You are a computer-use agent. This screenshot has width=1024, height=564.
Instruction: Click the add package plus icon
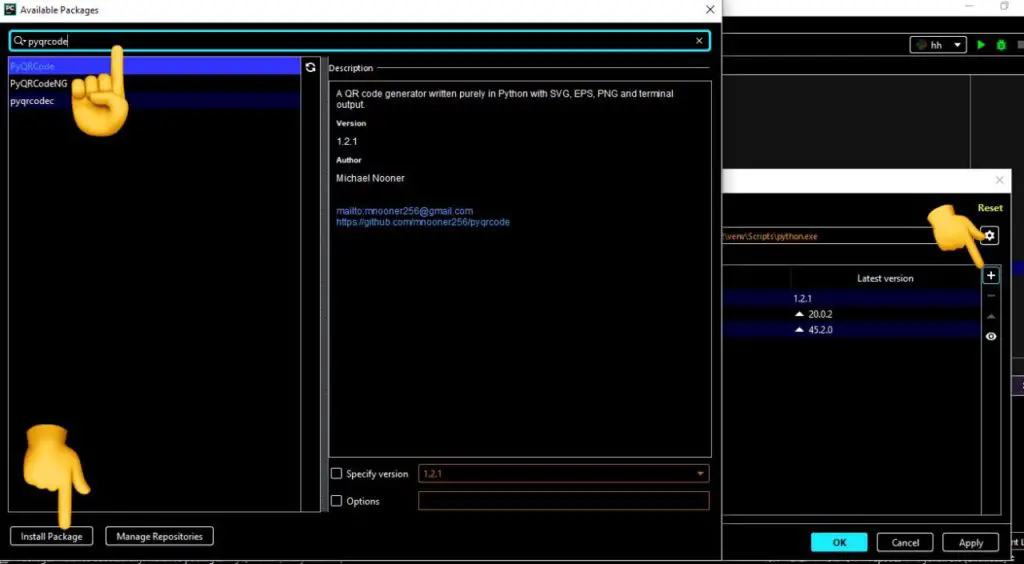point(991,276)
